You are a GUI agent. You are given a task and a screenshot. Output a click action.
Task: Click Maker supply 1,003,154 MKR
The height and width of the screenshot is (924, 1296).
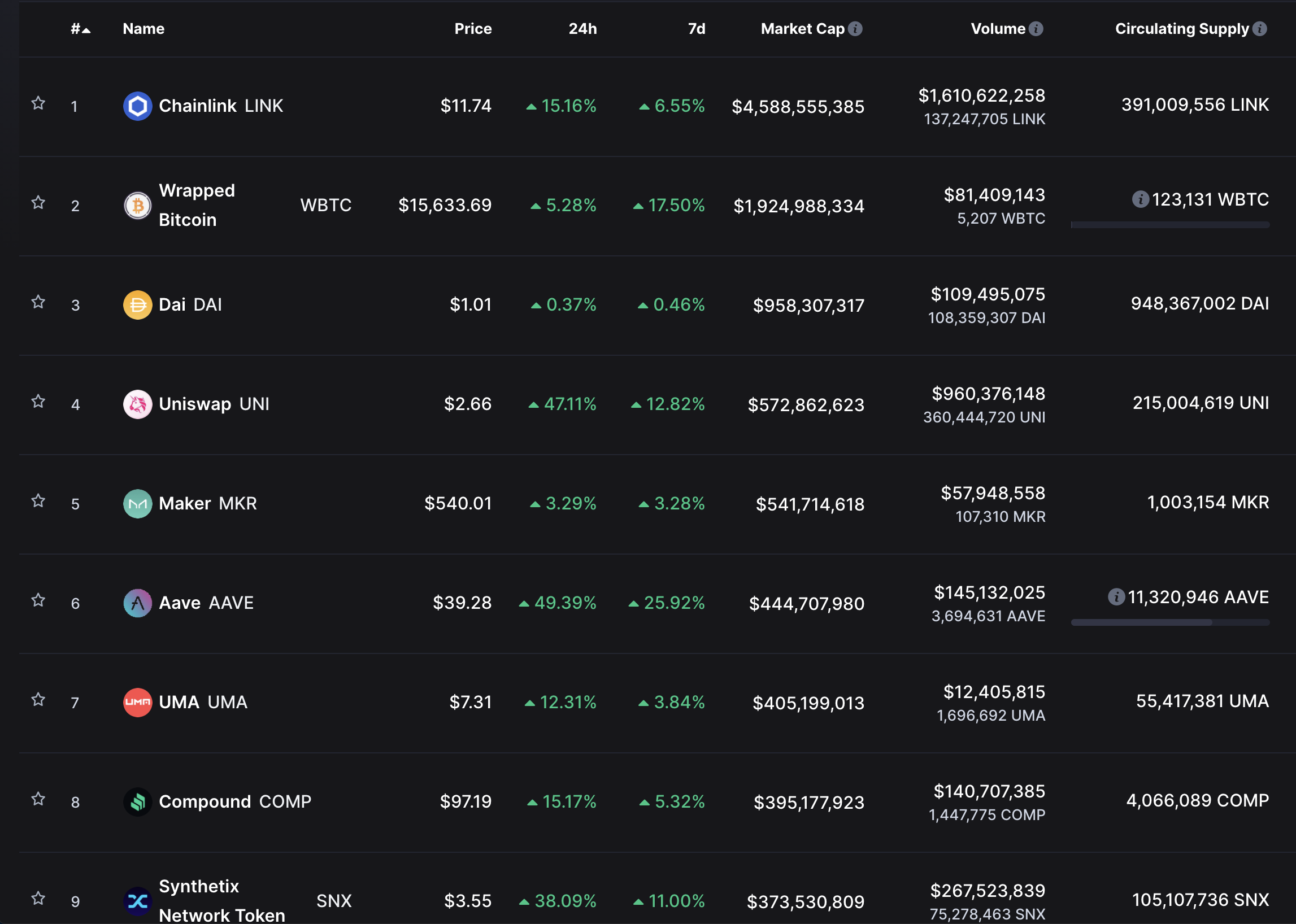click(1208, 503)
